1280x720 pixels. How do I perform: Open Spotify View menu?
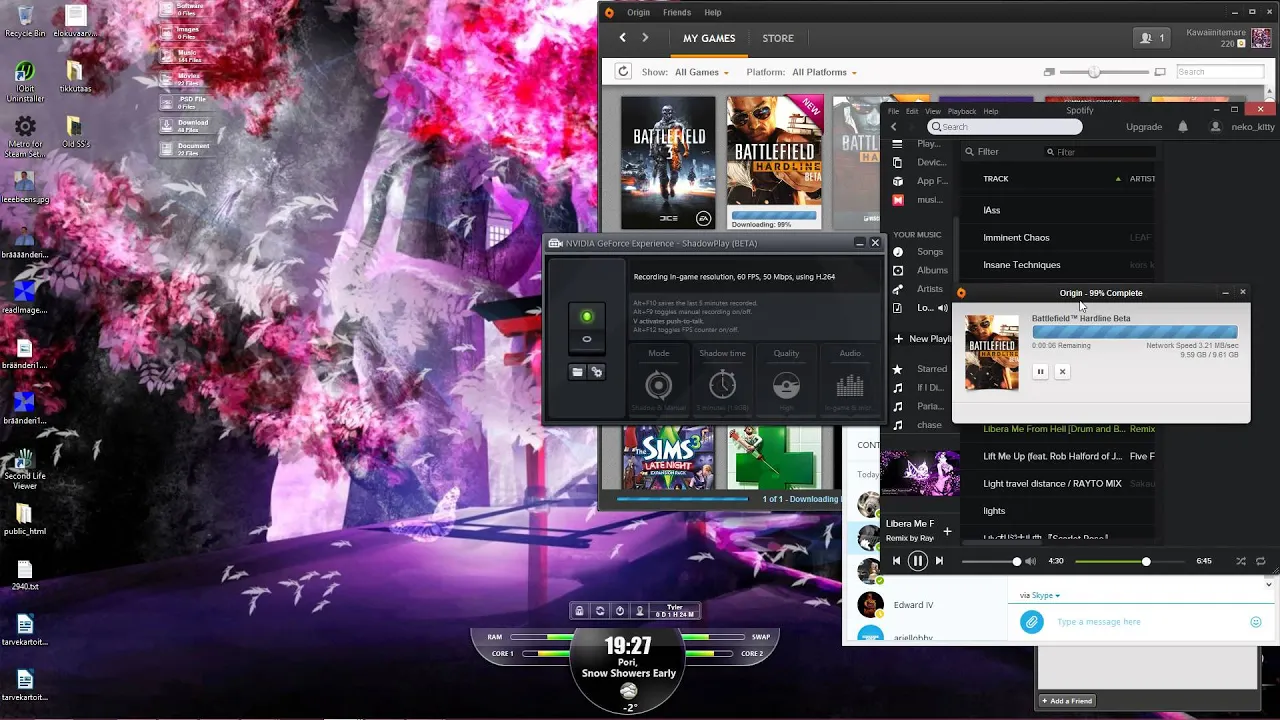coord(933,111)
